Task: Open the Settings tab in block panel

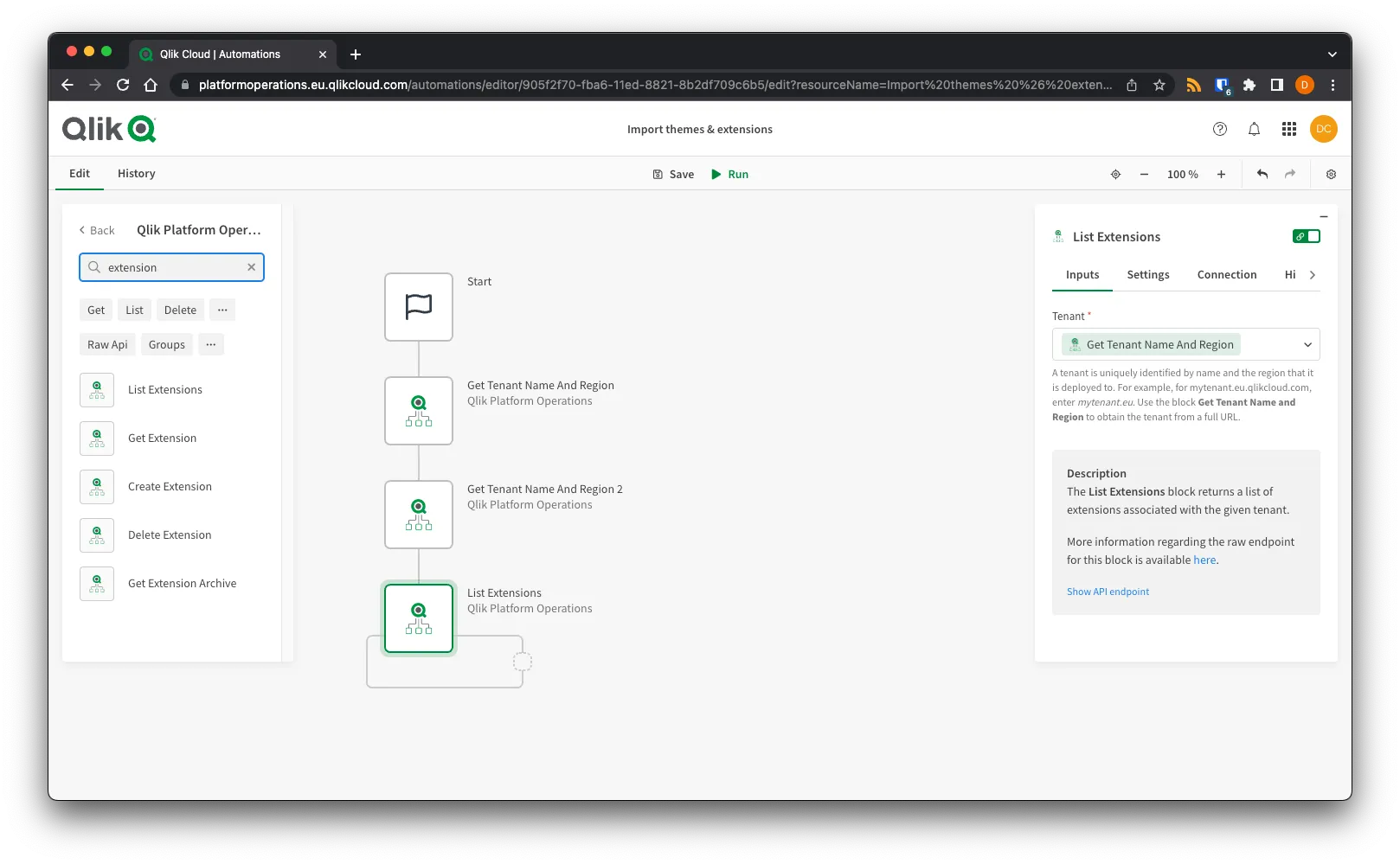Action: tap(1147, 275)
